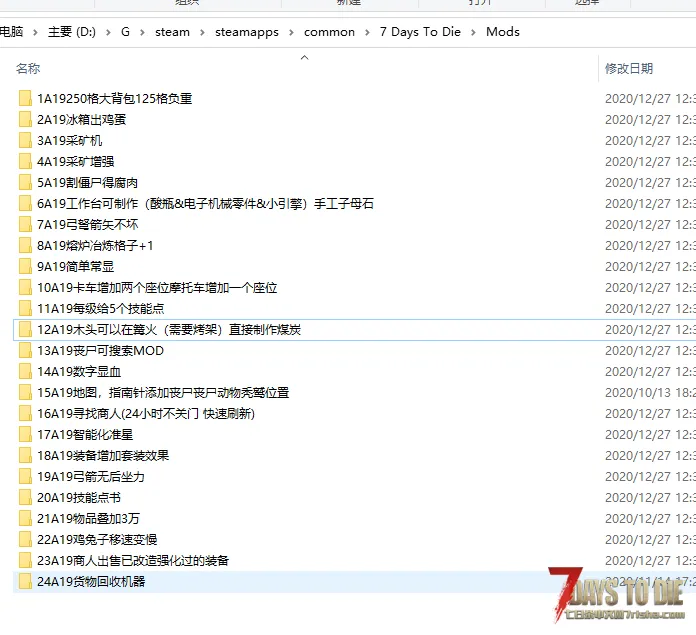The height and width of the screenshot is (635, 696).
Task: Select folder name 24A19货物回收机器
Action: coord(91,582)
